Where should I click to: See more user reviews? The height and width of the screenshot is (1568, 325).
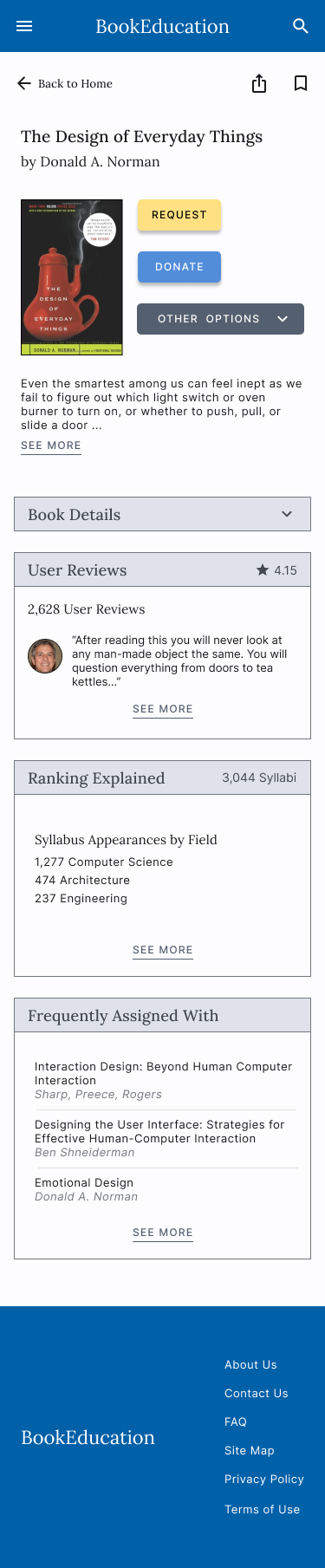(x=163, y=709)
